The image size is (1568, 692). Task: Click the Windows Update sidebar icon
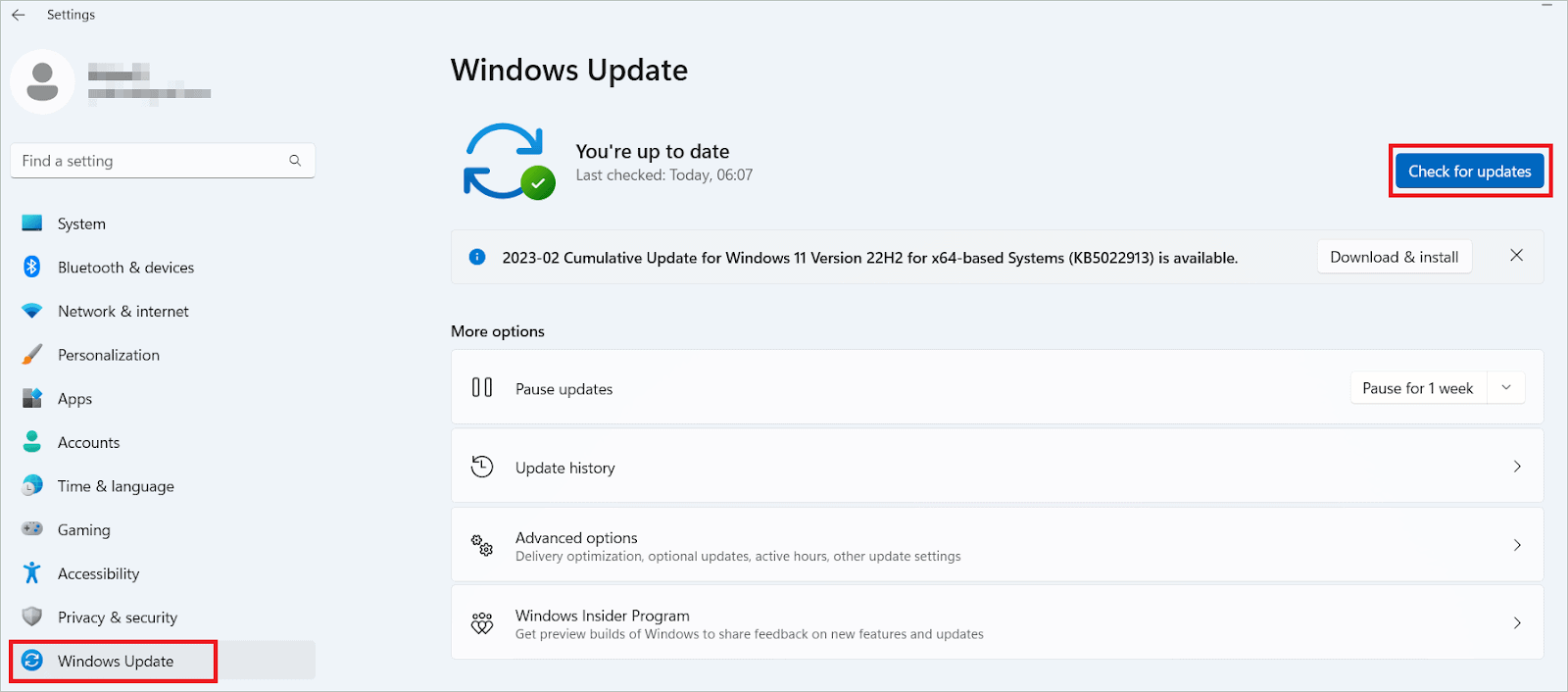point(32,661)
